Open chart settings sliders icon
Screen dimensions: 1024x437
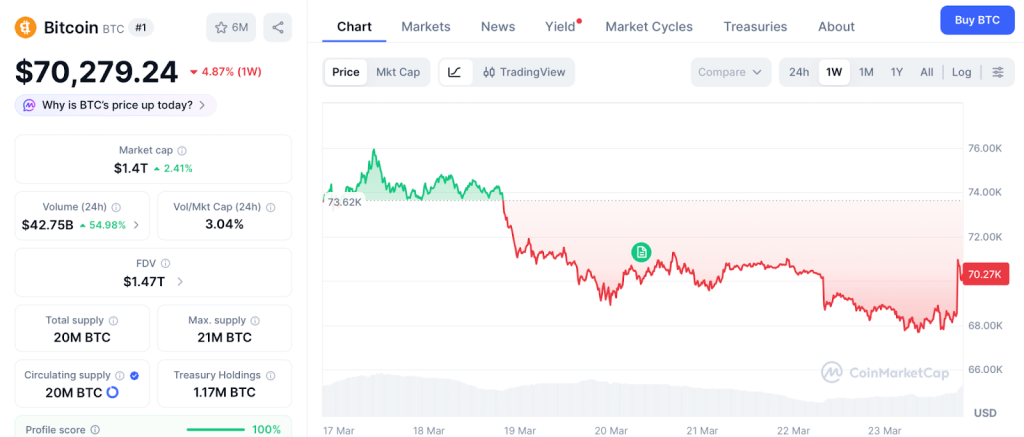[997, 72]
